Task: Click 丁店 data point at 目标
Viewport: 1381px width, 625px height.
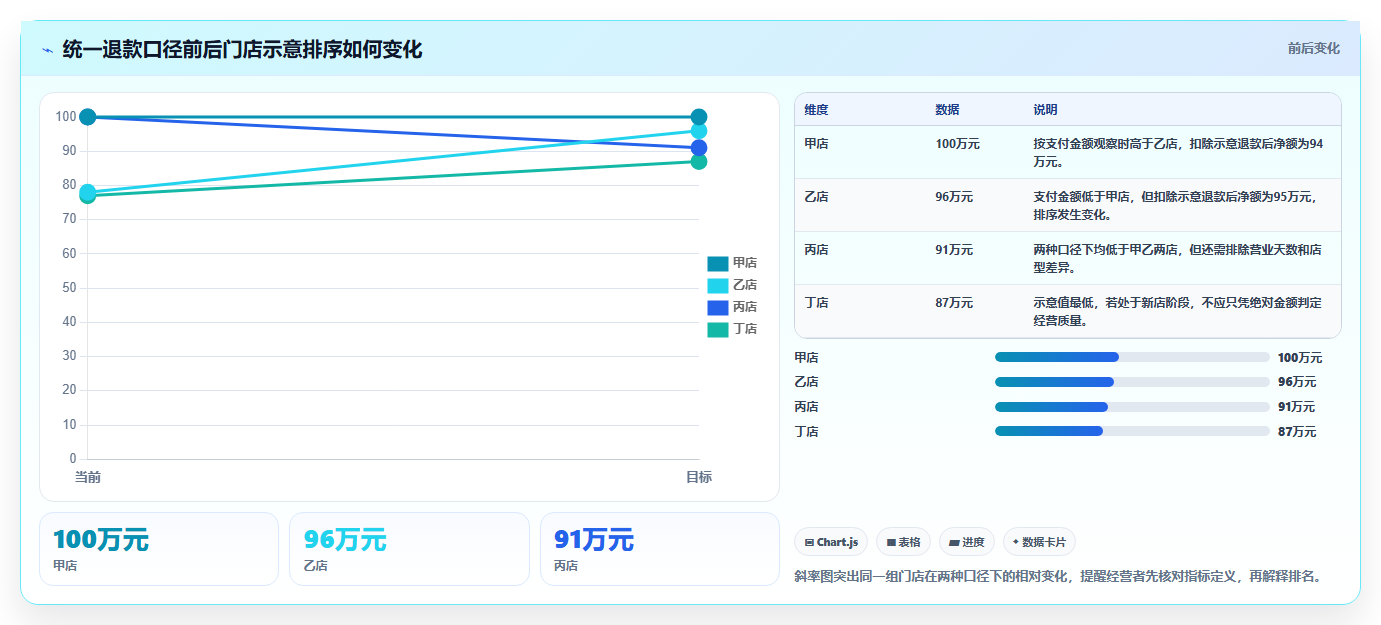Action: [699, 162]
